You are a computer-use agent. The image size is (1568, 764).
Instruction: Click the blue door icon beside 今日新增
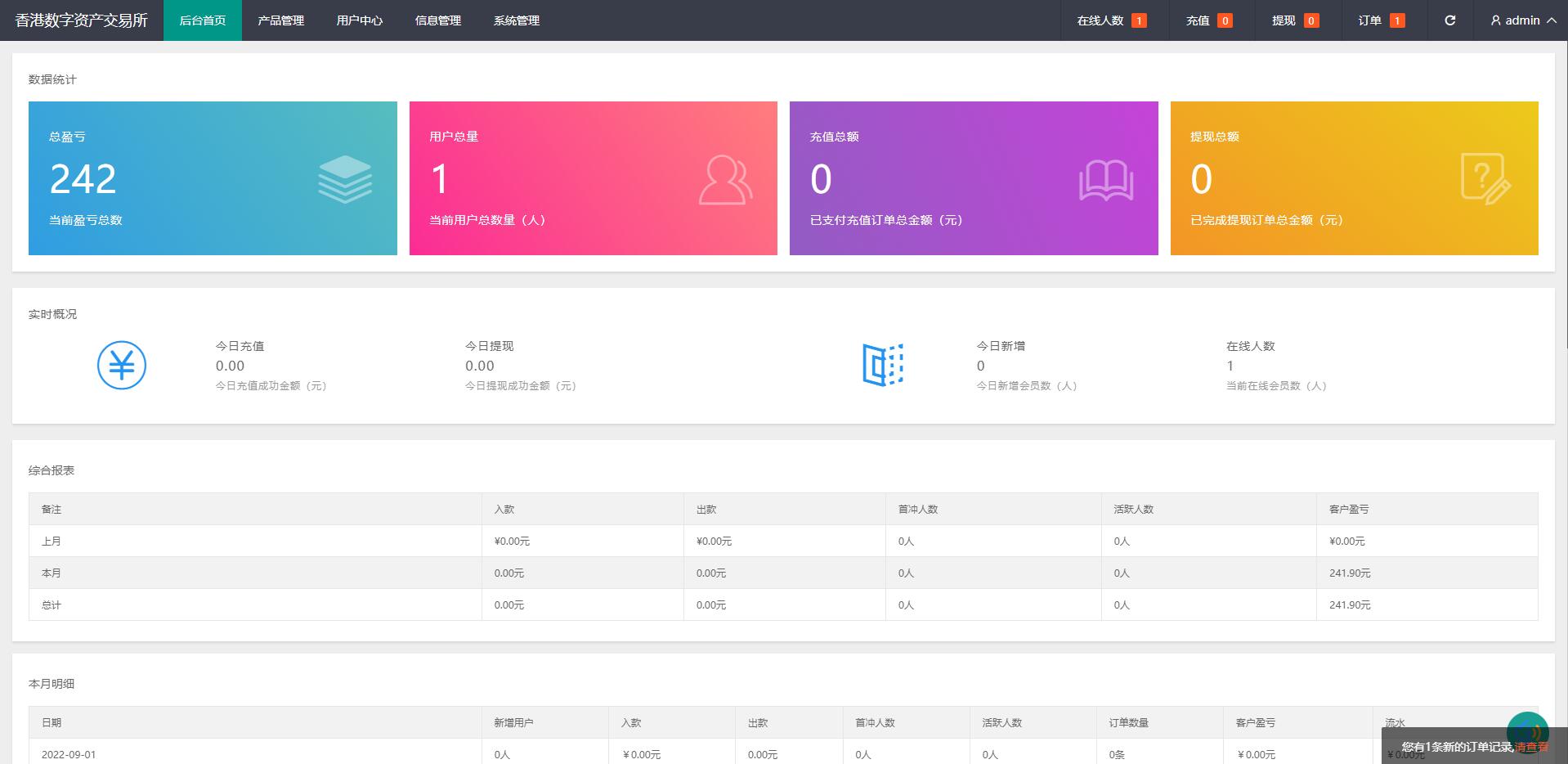pos(883,365)
